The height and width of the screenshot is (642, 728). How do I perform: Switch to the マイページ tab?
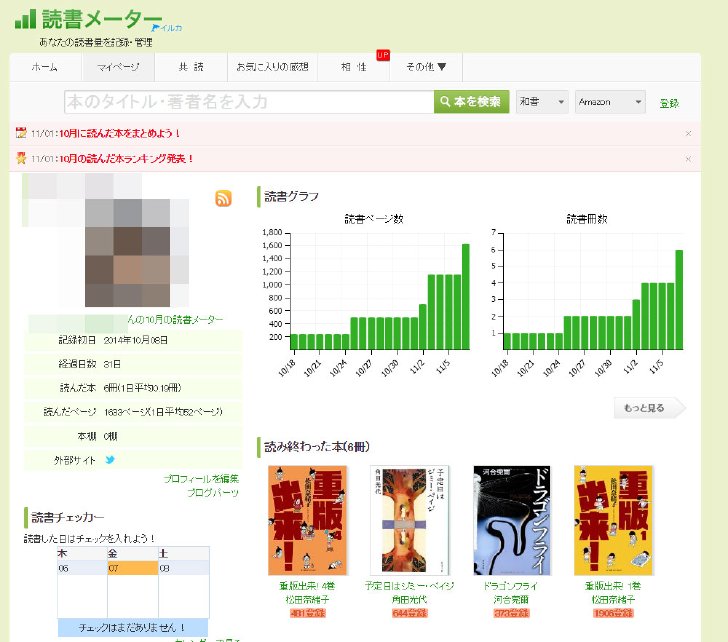pyautogui.click(x=118, y=67)
